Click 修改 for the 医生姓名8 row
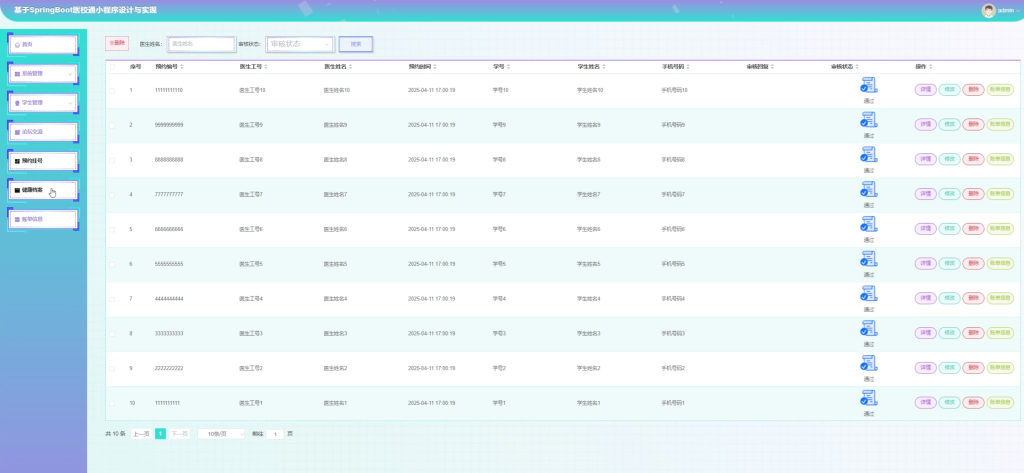The height and width of the screenshot is (473, 1024). pos(950,159)
